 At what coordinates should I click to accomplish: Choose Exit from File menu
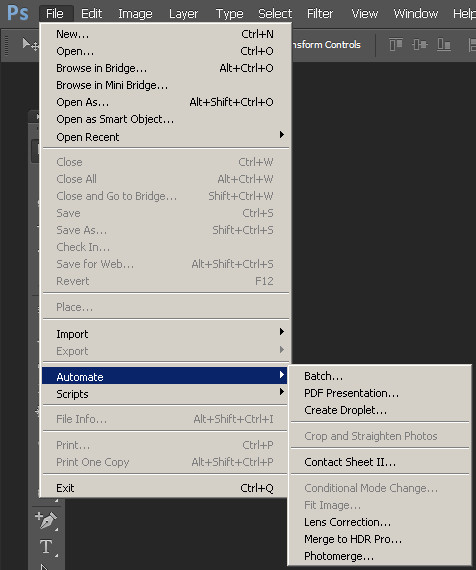click(x=165, y=488)
